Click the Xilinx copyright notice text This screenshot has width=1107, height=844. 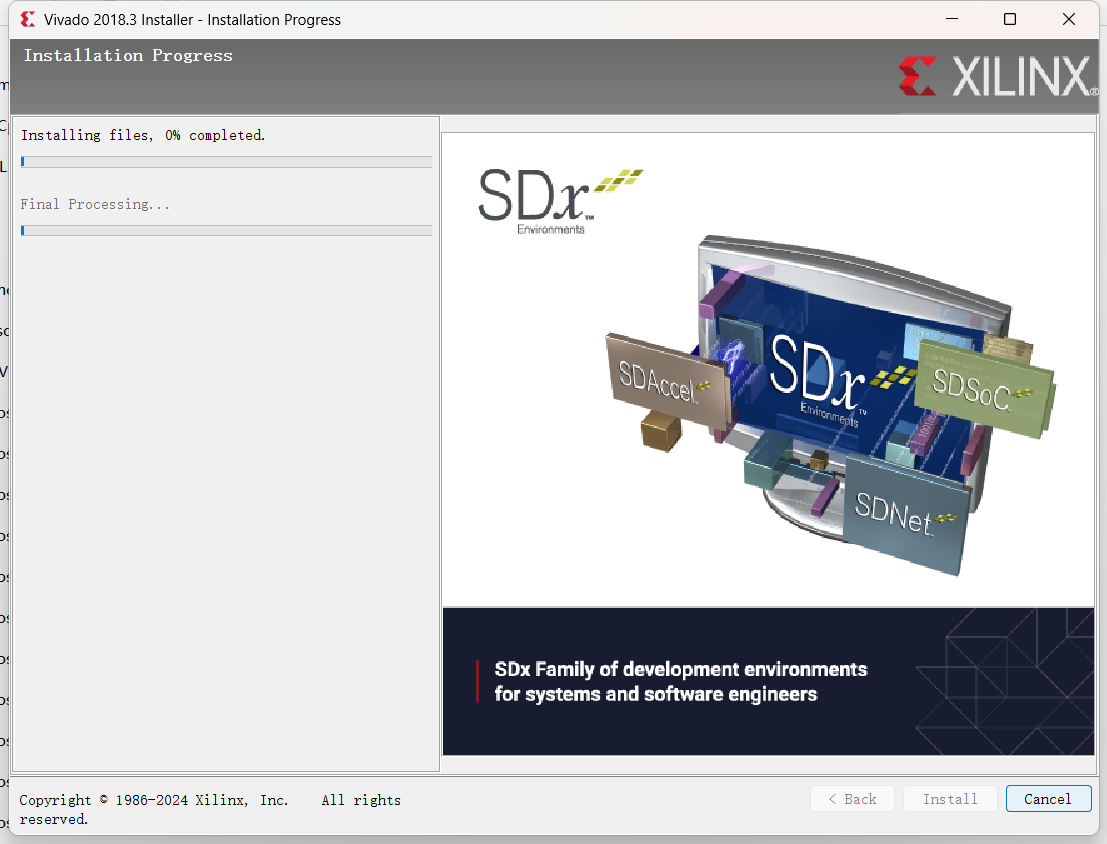pos(210,809)
